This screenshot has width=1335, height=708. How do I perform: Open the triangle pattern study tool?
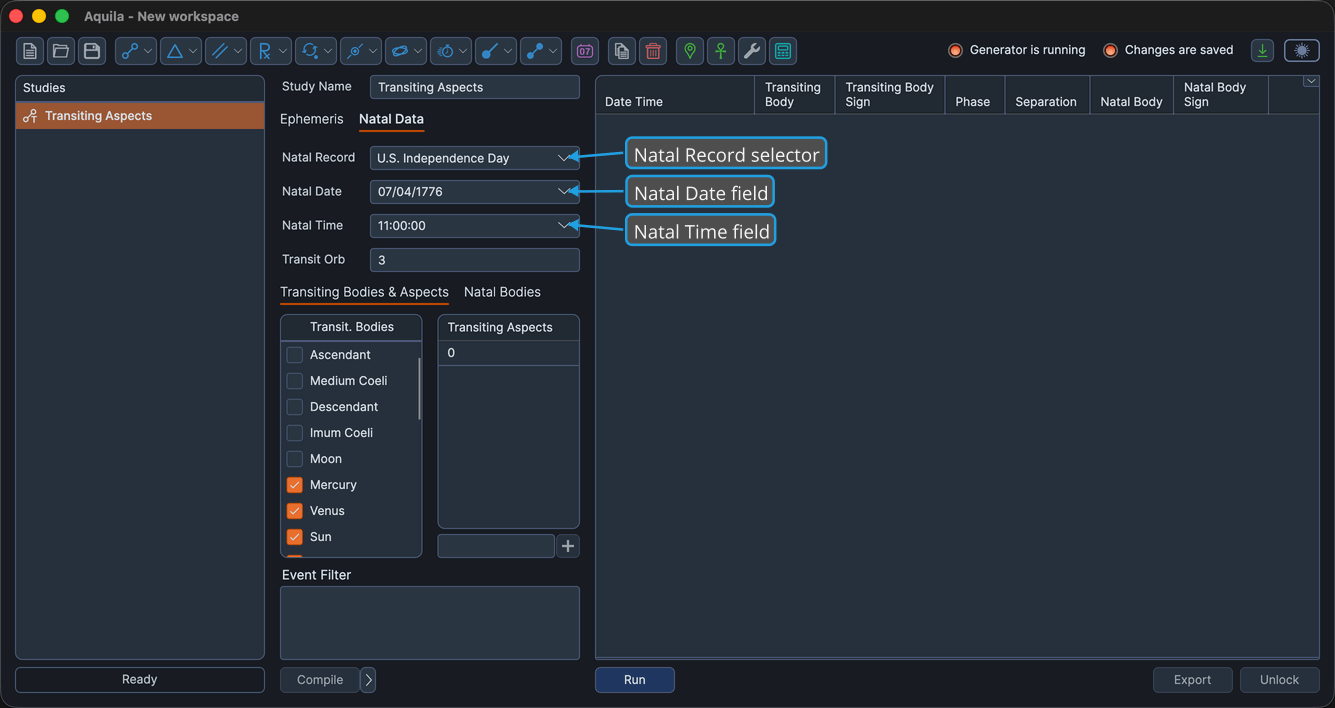pyautogui.click(x=181, y=51)
